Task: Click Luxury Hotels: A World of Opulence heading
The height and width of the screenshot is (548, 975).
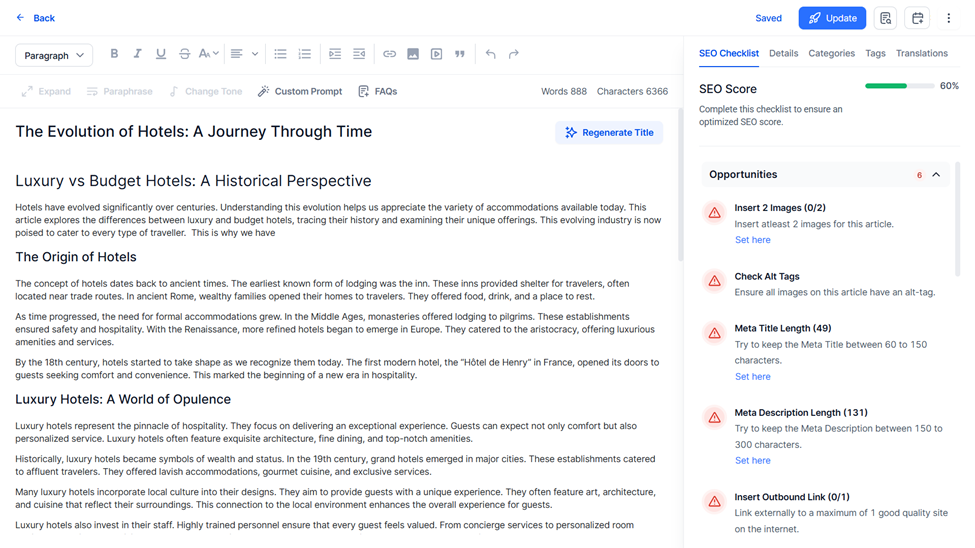Action: [x=123, y=399]
